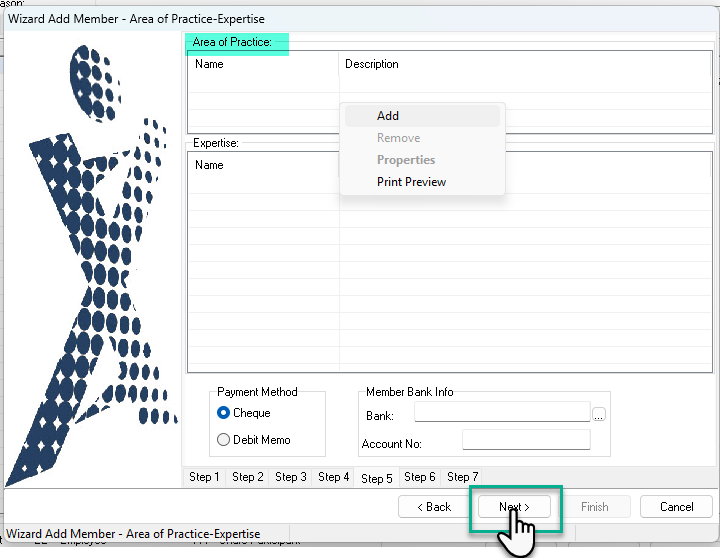Cancel the Add Member wizard
This screenshot has height=558, width=720.
point(676,507)
